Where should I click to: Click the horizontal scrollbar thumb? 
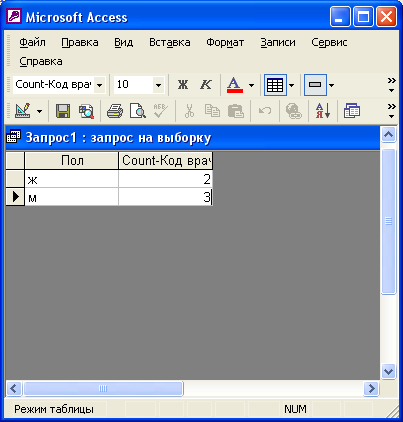(x=103, y=389)
